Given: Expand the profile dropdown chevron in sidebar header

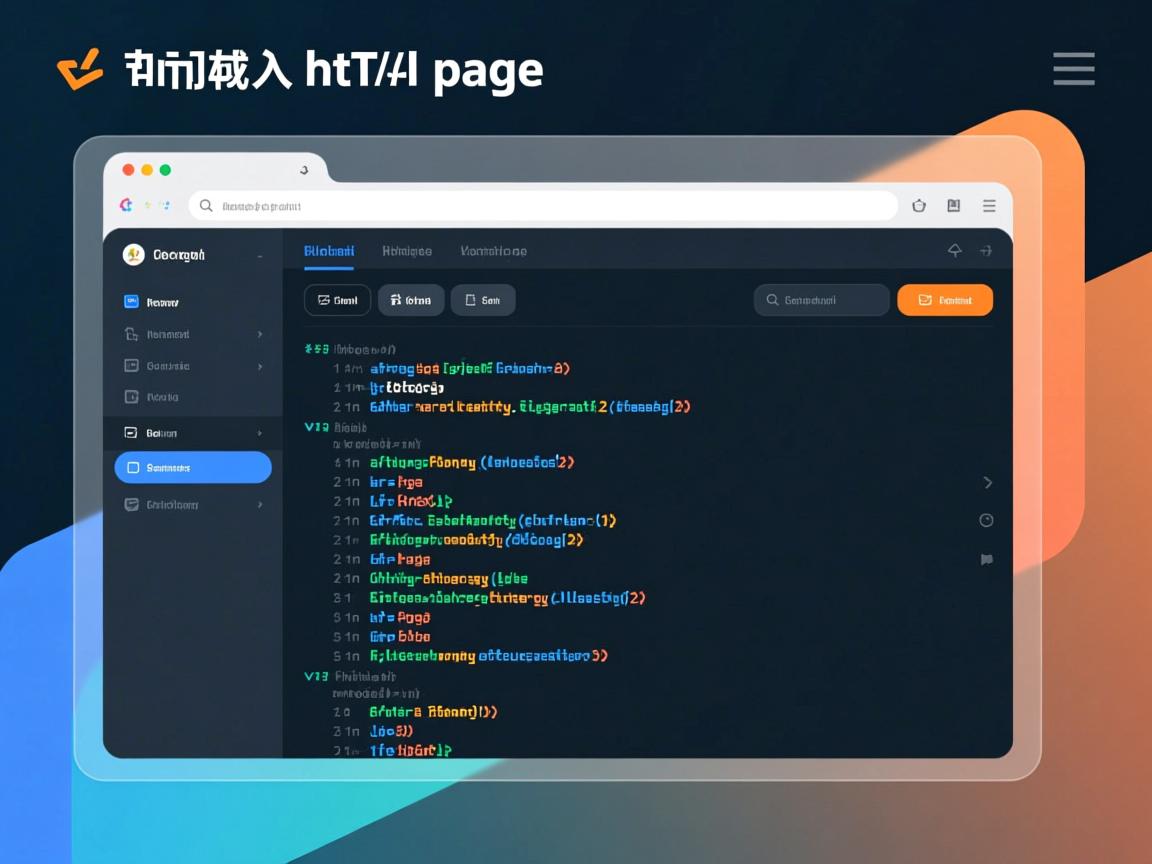Looking at the screenshot, I should (x=260, y=256).
